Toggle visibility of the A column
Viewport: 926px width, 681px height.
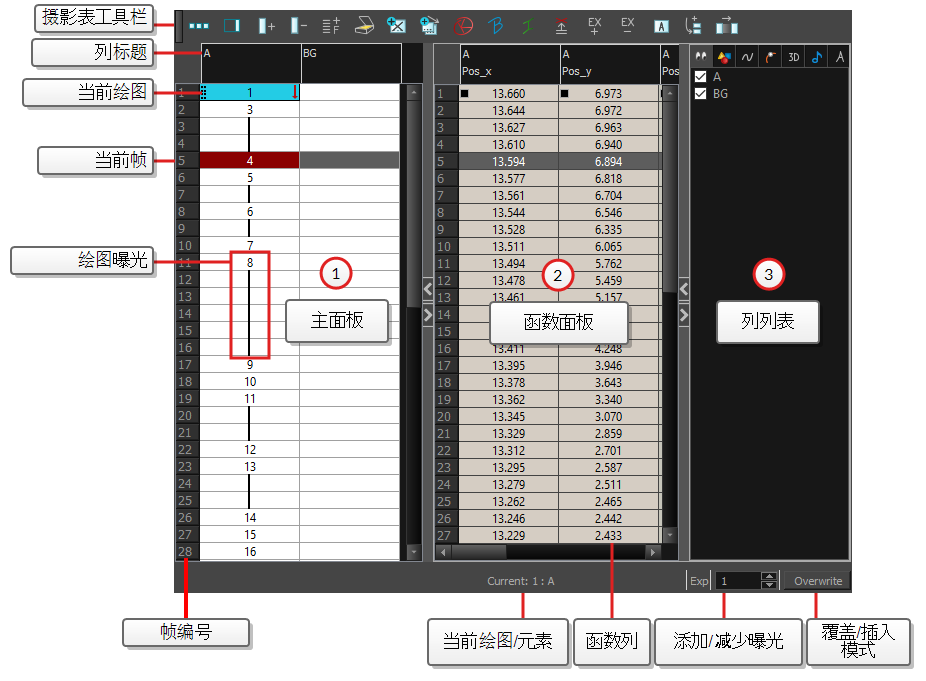tap(701, 77)
